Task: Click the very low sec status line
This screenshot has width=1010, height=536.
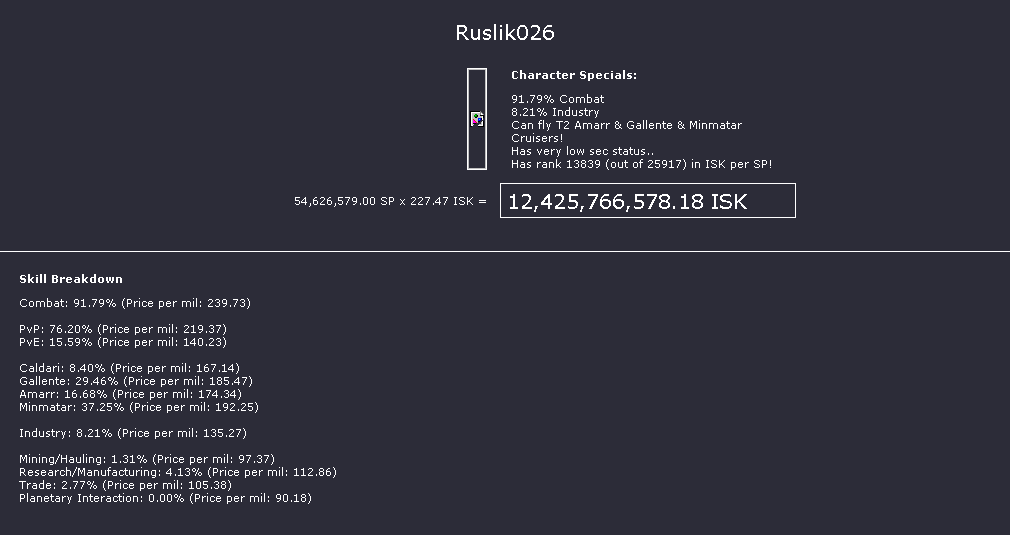Action: click(582, 151)
